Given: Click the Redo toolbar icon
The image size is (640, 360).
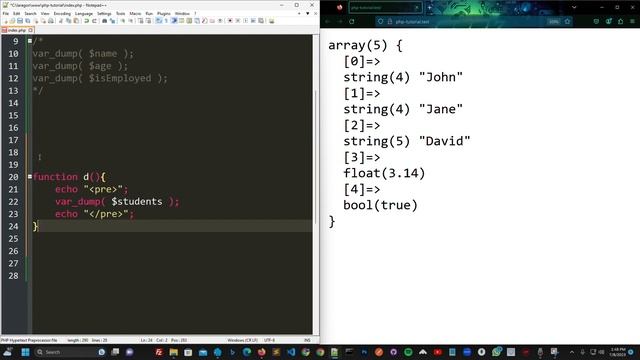Looking at the screenshot, I should 94,21.
